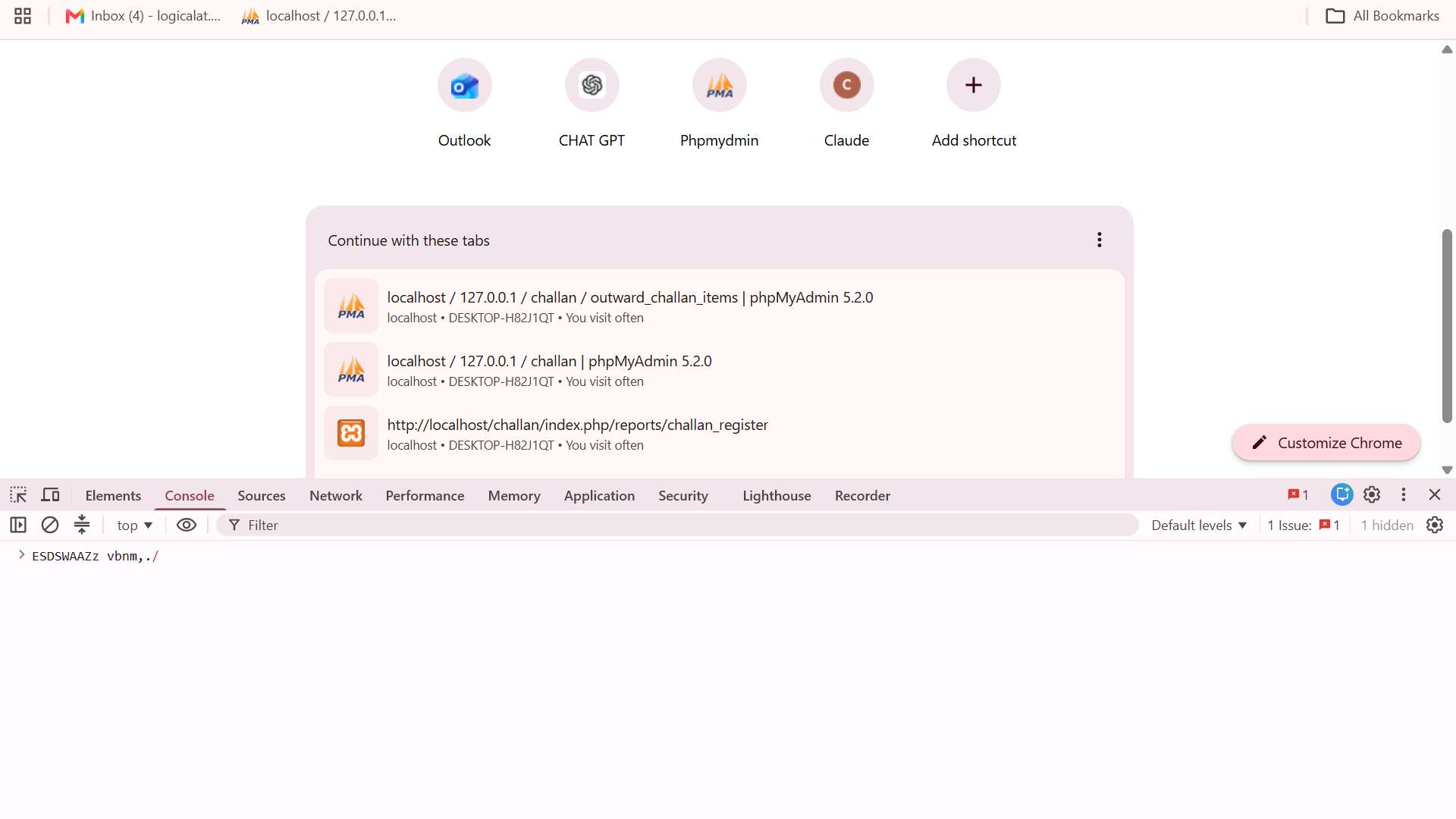Open the challan_register report tab suggestion
This screenshot has height=819, width=1456.
pyautogui.click(x=719, y=434)
